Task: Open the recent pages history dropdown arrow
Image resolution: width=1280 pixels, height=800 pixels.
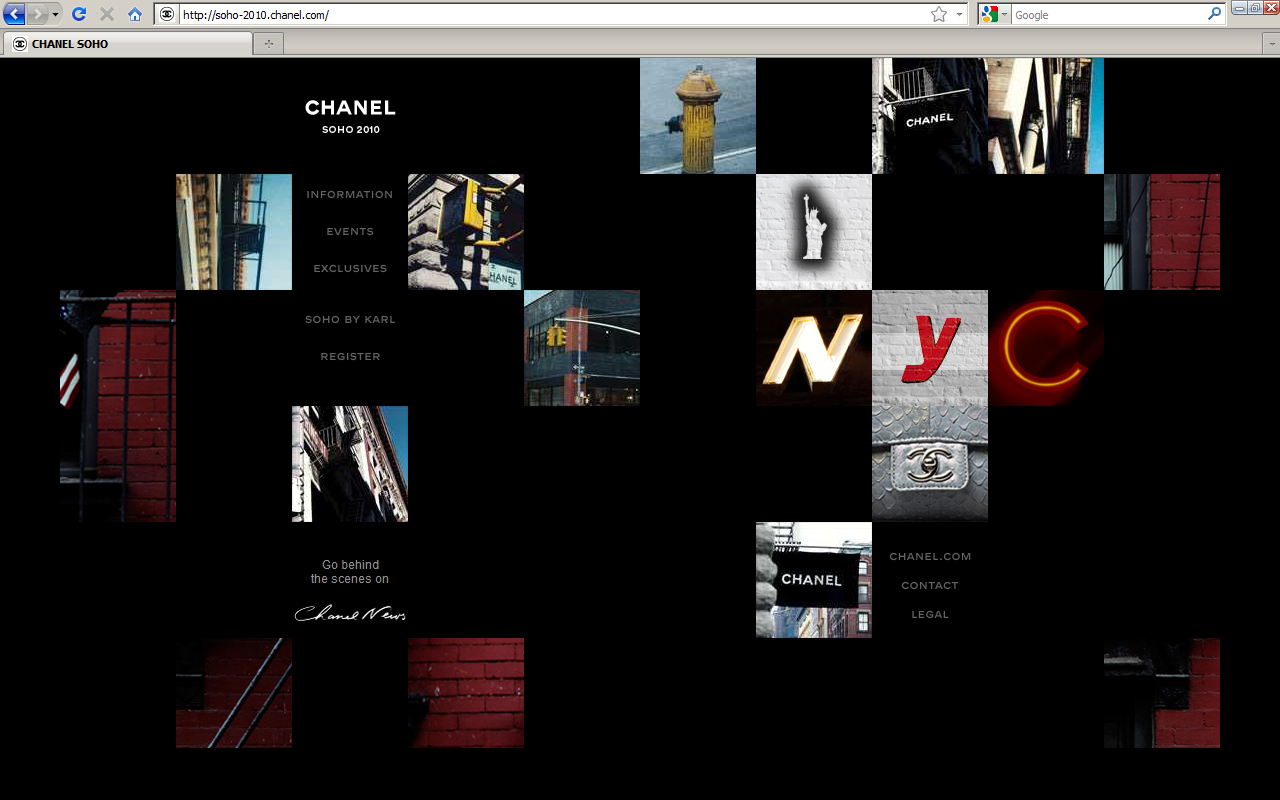Action: (x=56, y=14)
